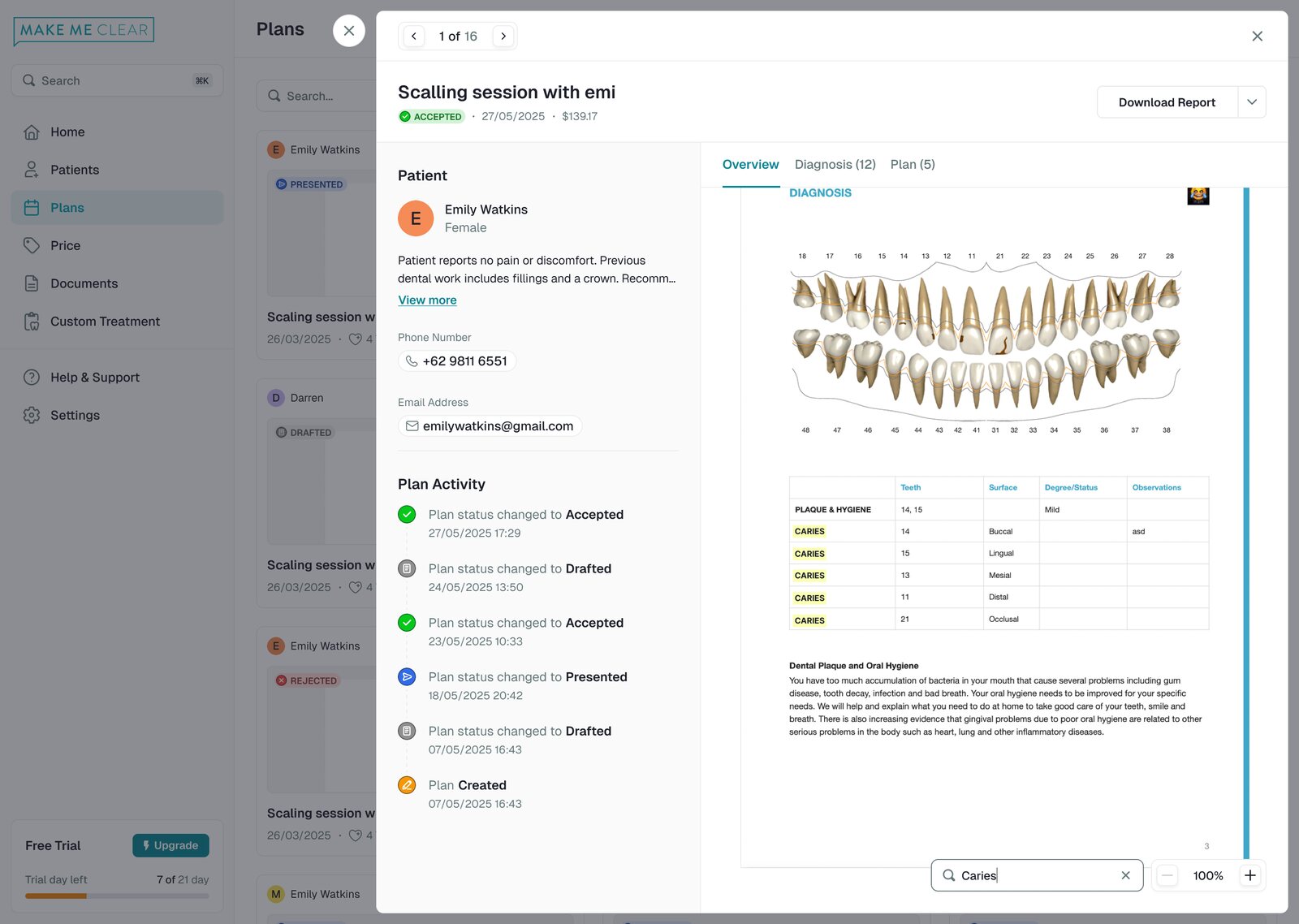Zoom in with the plus button
This screenshot has height=924, width=1299.
tap(1250, 875)
